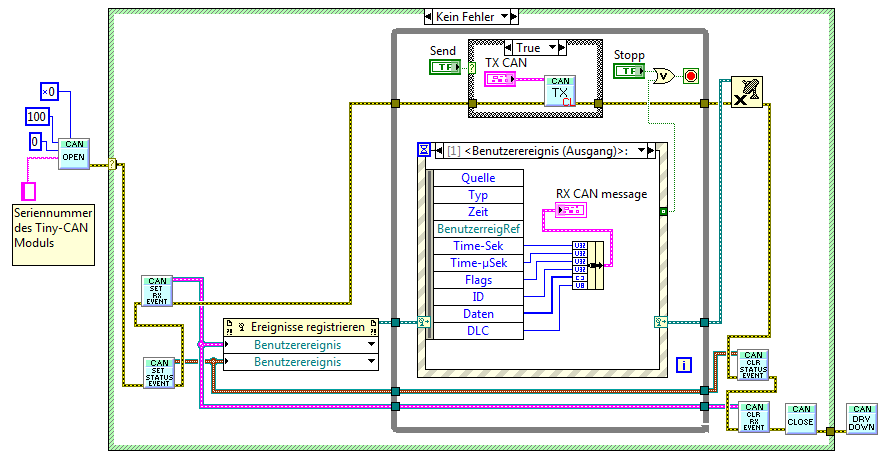The image size is (890, 462).
Task: Click the red loop stop terminal
Action: click(691, 75)
